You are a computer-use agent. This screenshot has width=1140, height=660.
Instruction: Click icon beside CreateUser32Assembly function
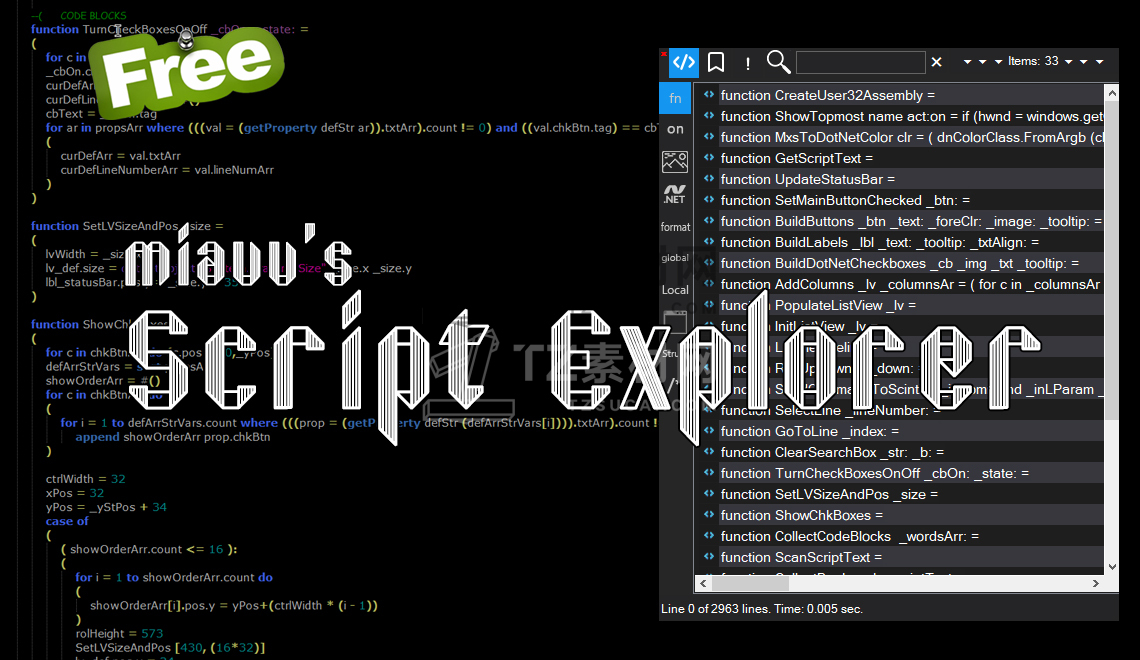[x=709, y=94]
